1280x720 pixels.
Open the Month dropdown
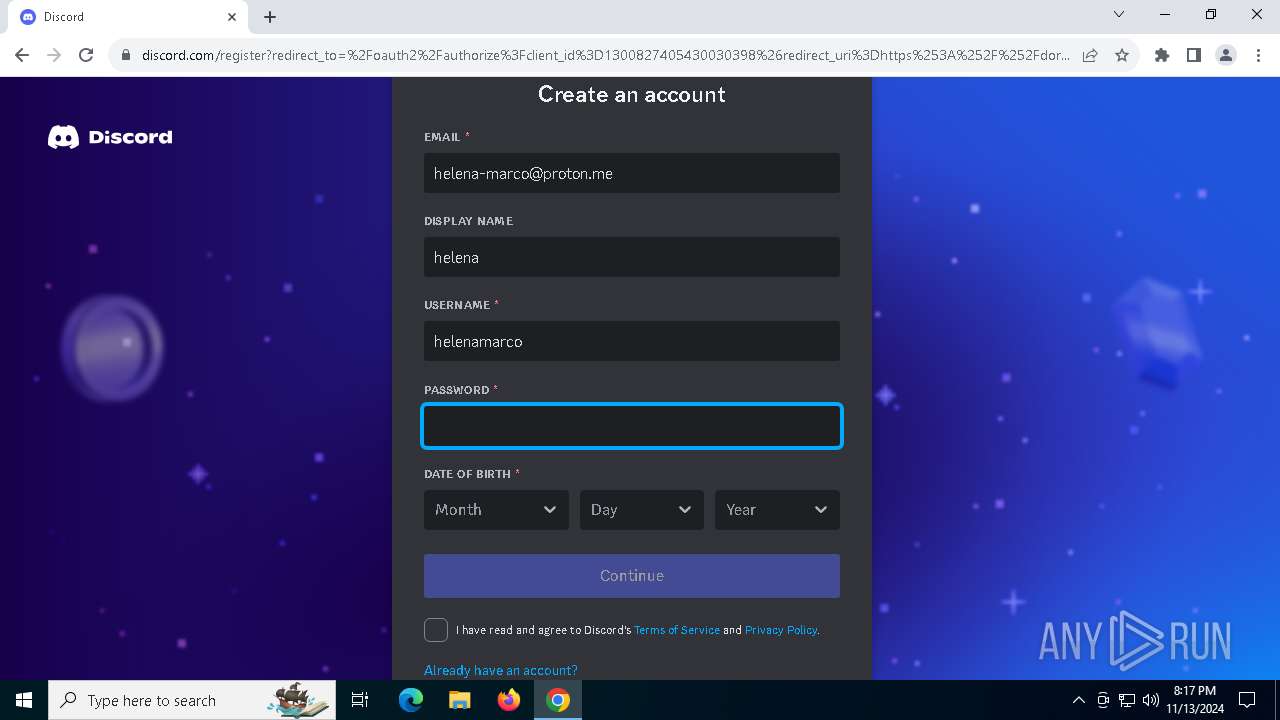coord(496,510)
